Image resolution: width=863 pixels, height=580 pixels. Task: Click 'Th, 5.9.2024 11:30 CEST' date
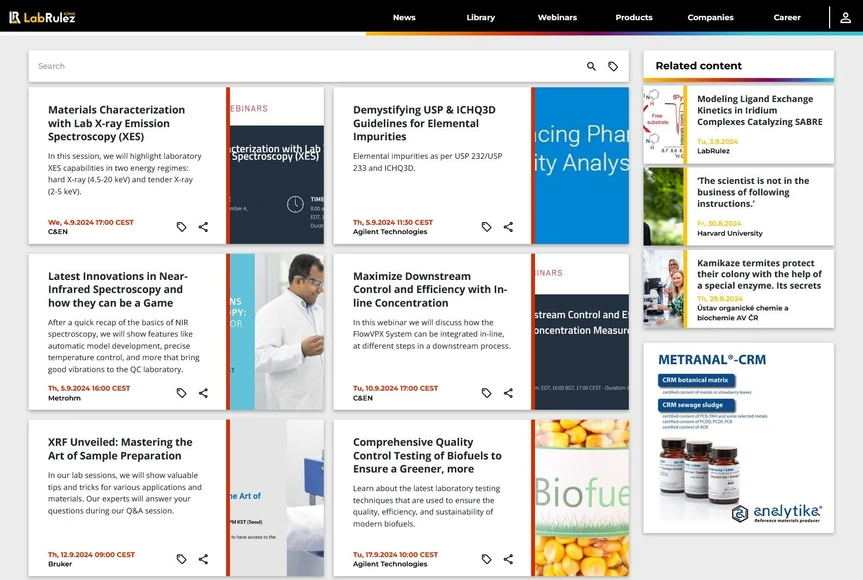[x=392, y=222]
